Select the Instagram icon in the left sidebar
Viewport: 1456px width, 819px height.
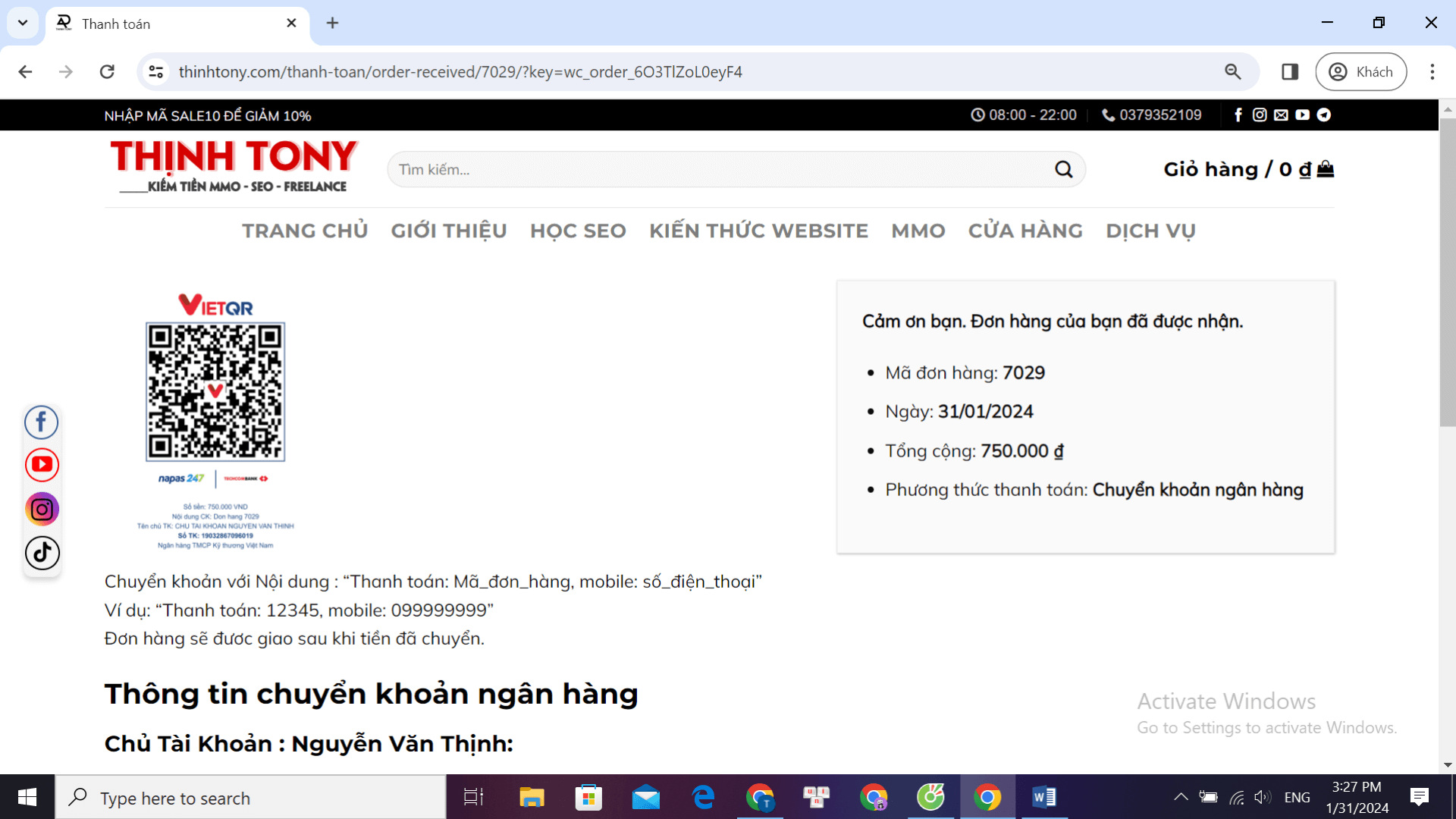[42, 509]
